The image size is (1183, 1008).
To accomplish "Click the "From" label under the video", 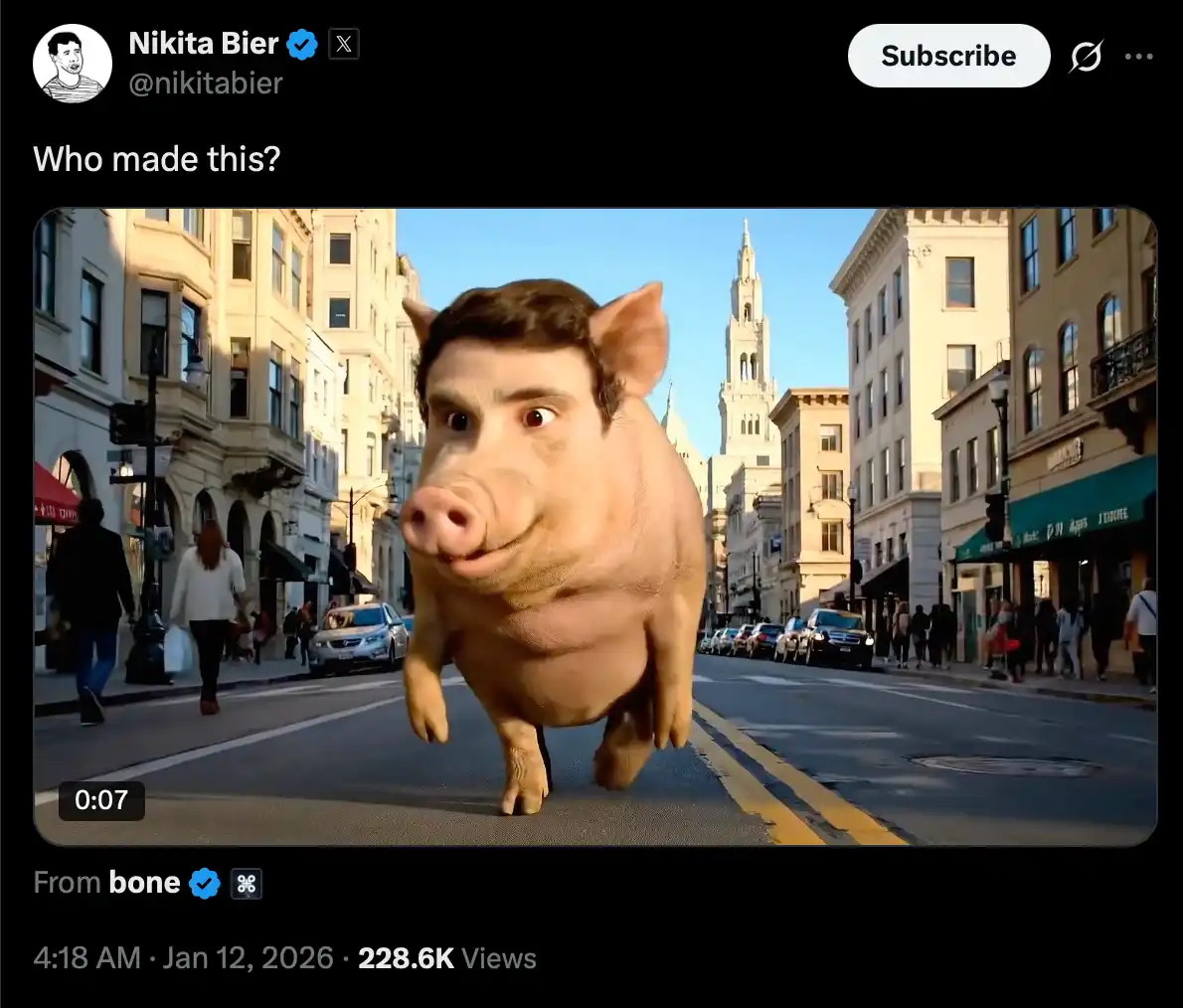I will [x=68, y=883].
